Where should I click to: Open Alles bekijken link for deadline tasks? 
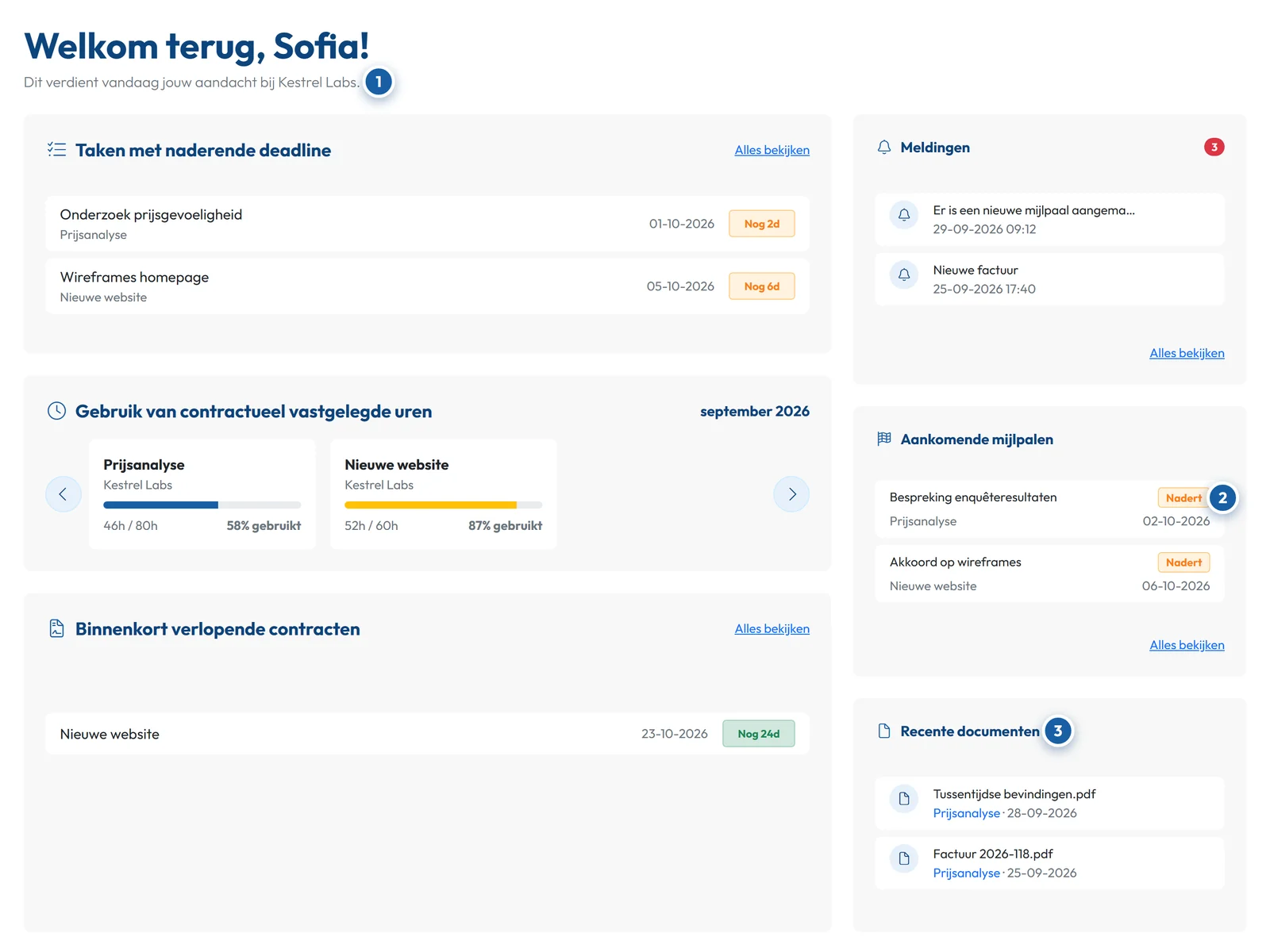772,150
